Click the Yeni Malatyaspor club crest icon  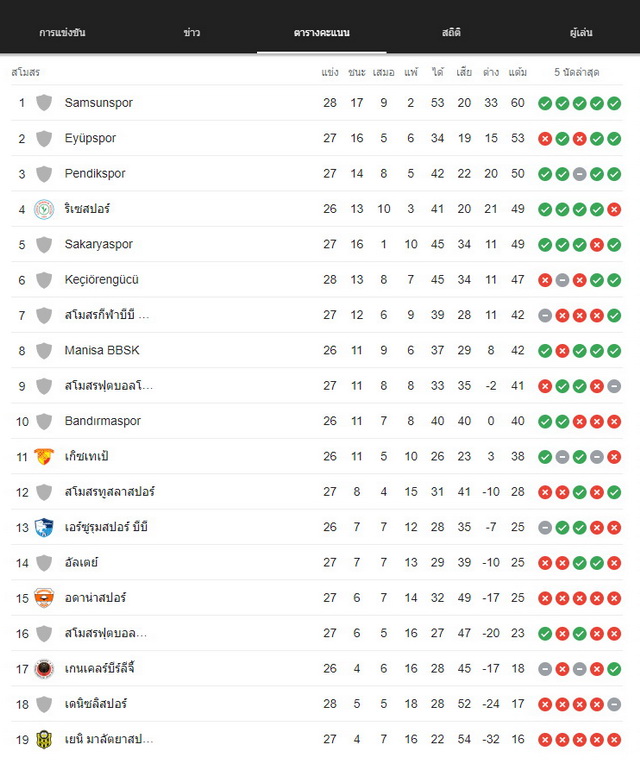pos(44,739)
